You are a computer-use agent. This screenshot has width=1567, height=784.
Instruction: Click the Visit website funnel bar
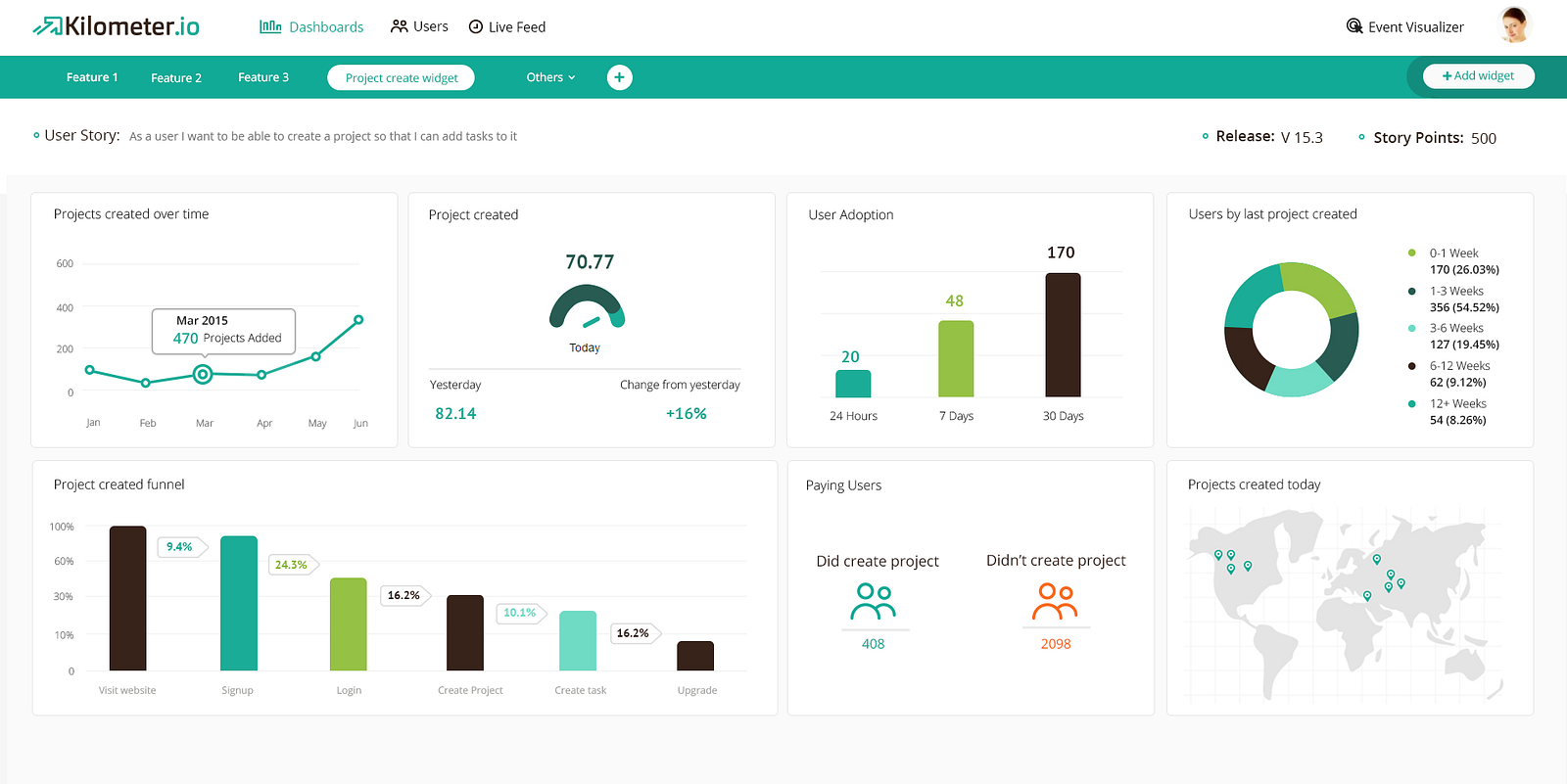127,598
